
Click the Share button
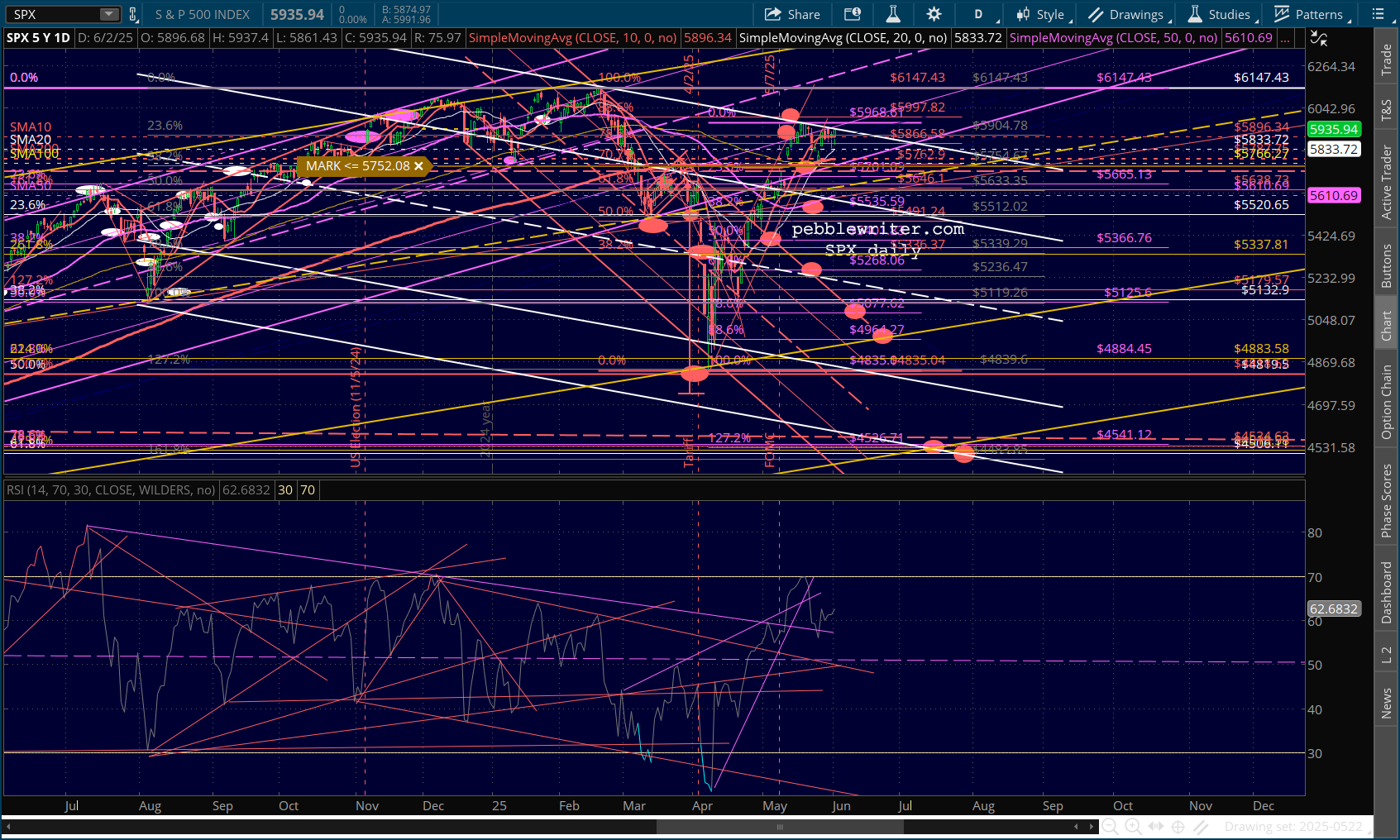pos(792,14)
